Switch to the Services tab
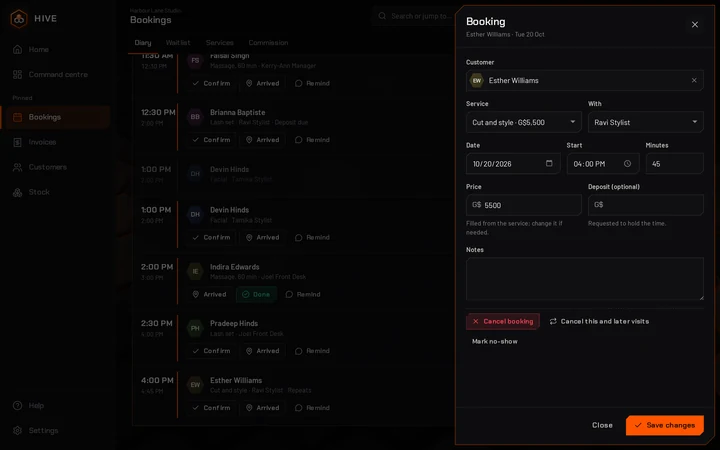The image size is (720, 450). click(219, 43)
